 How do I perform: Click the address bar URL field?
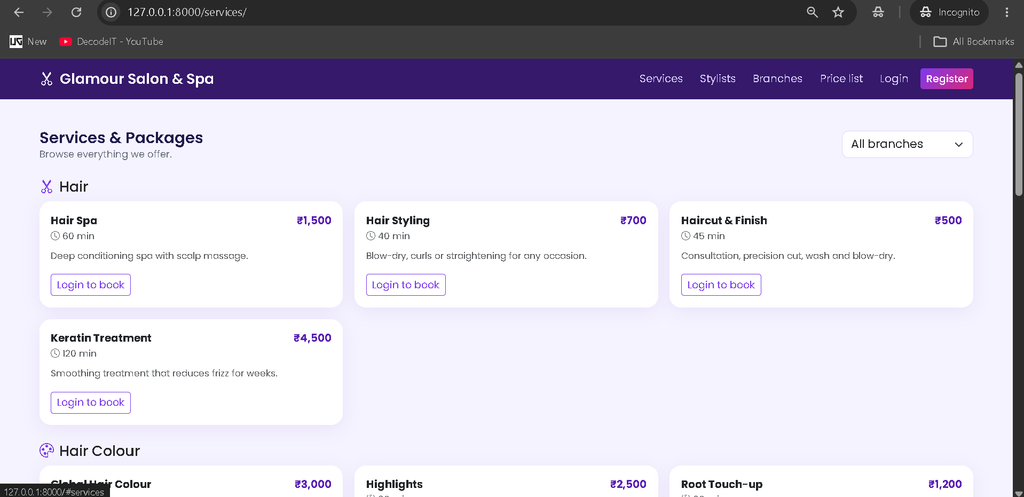457,12
